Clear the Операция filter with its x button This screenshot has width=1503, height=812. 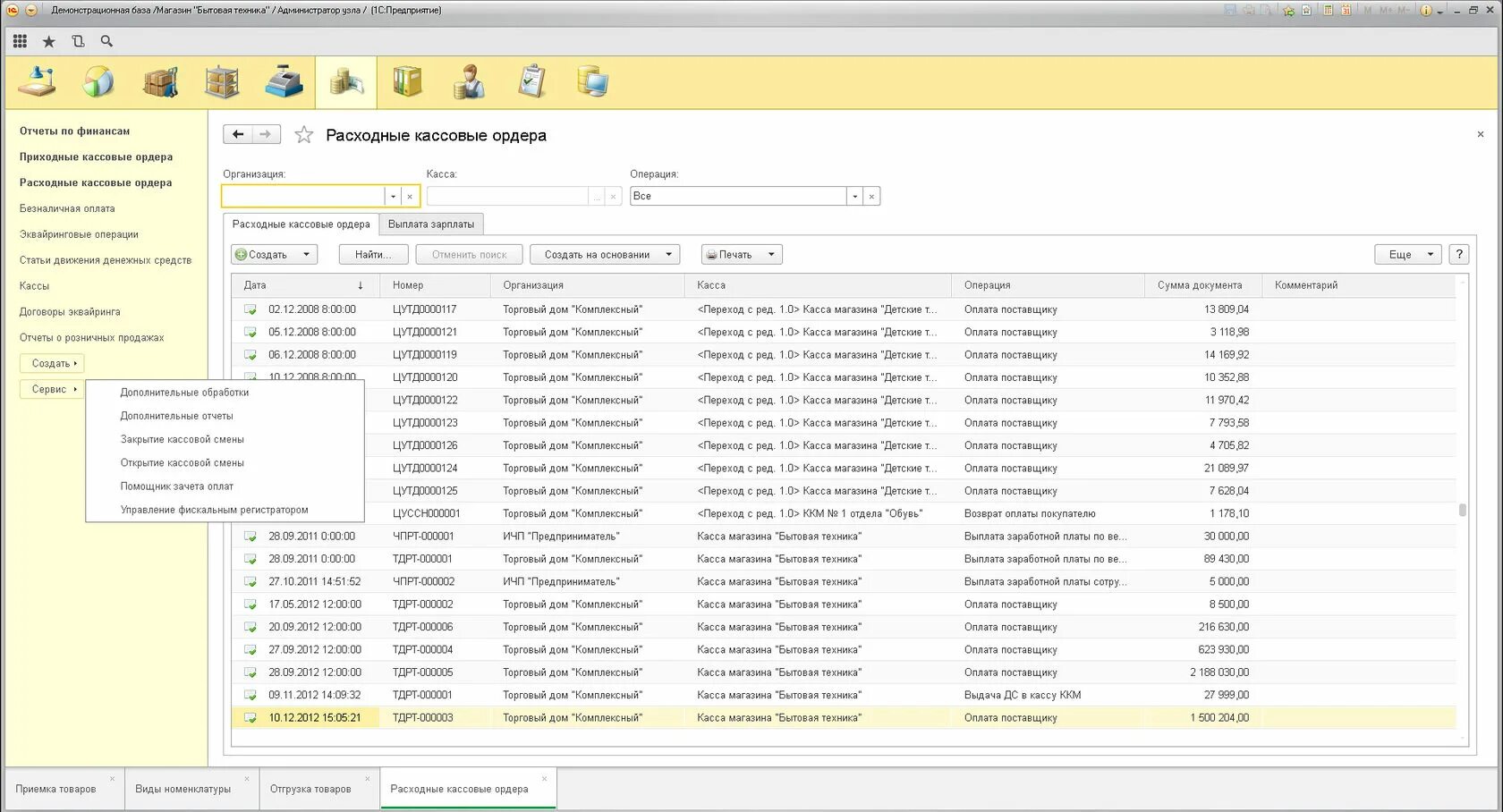(871, 196)
